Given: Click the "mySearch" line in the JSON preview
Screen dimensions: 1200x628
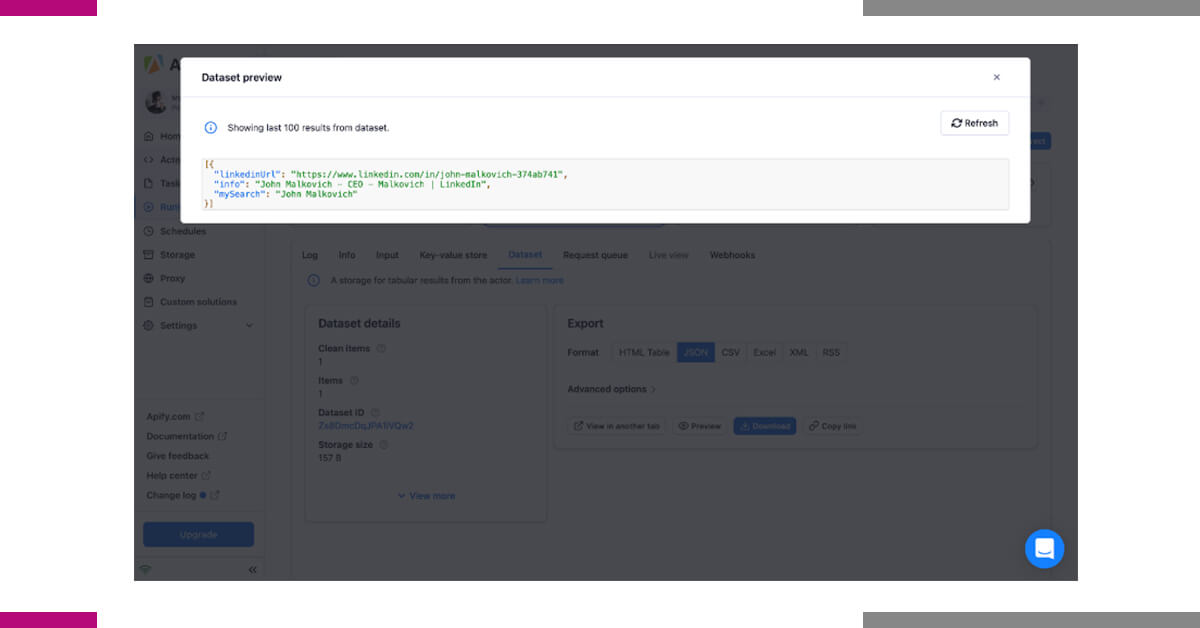Looking at the screenshot, I should 285,194.
